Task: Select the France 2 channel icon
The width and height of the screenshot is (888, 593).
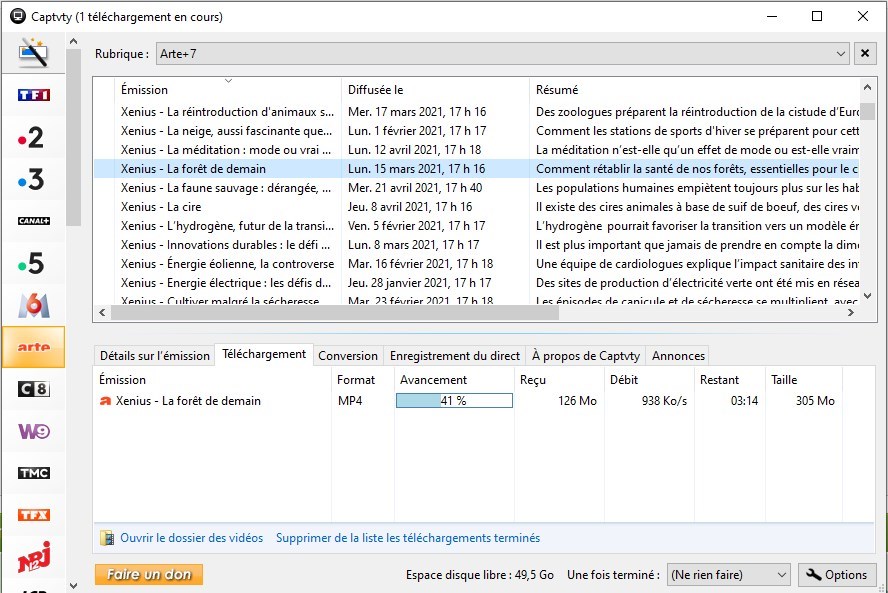Action: (x=33, y=137)
